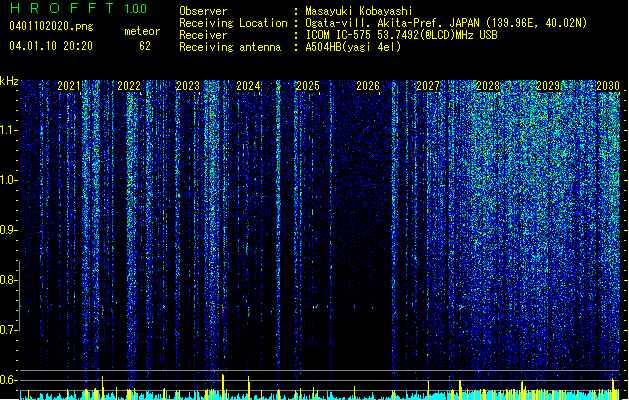Image resolution: width=629 pixels, height=400 pixels.
Task: Click the 2029 time marker
Action: pos(548,86)
